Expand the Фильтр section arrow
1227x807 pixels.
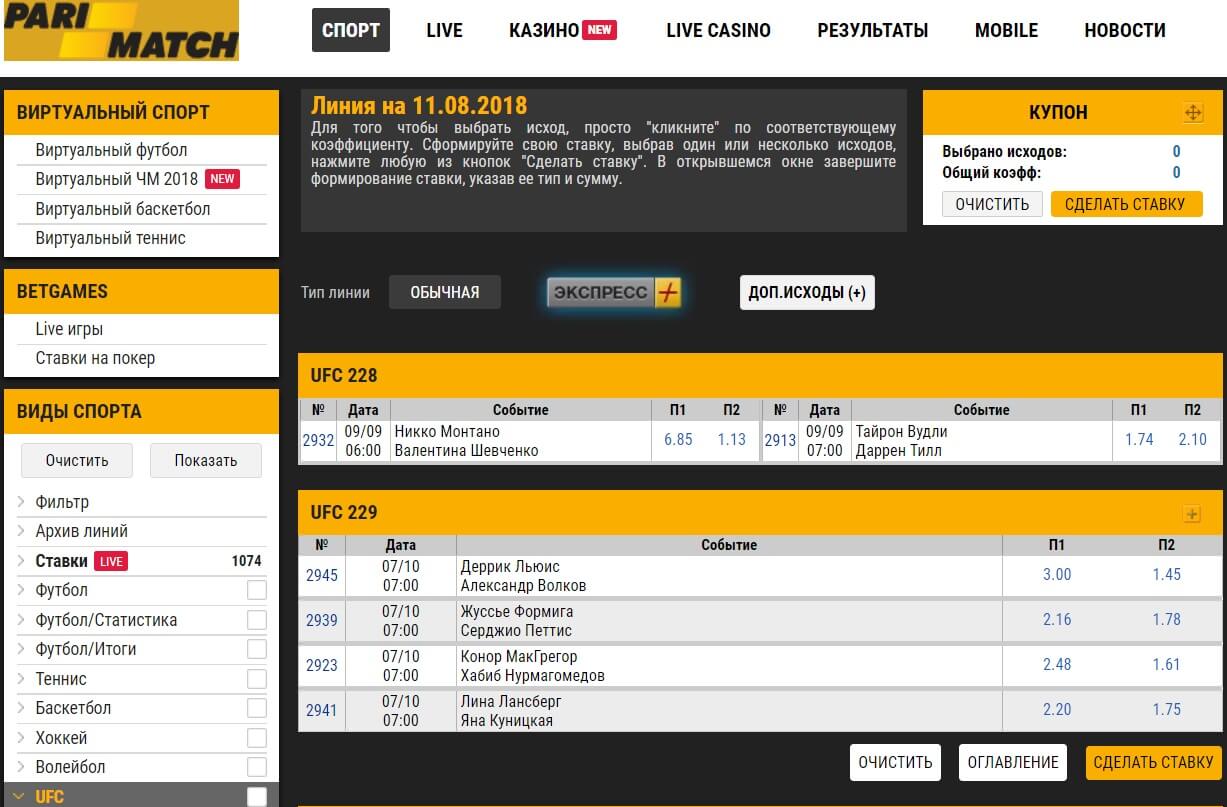[x=21, y=502]
